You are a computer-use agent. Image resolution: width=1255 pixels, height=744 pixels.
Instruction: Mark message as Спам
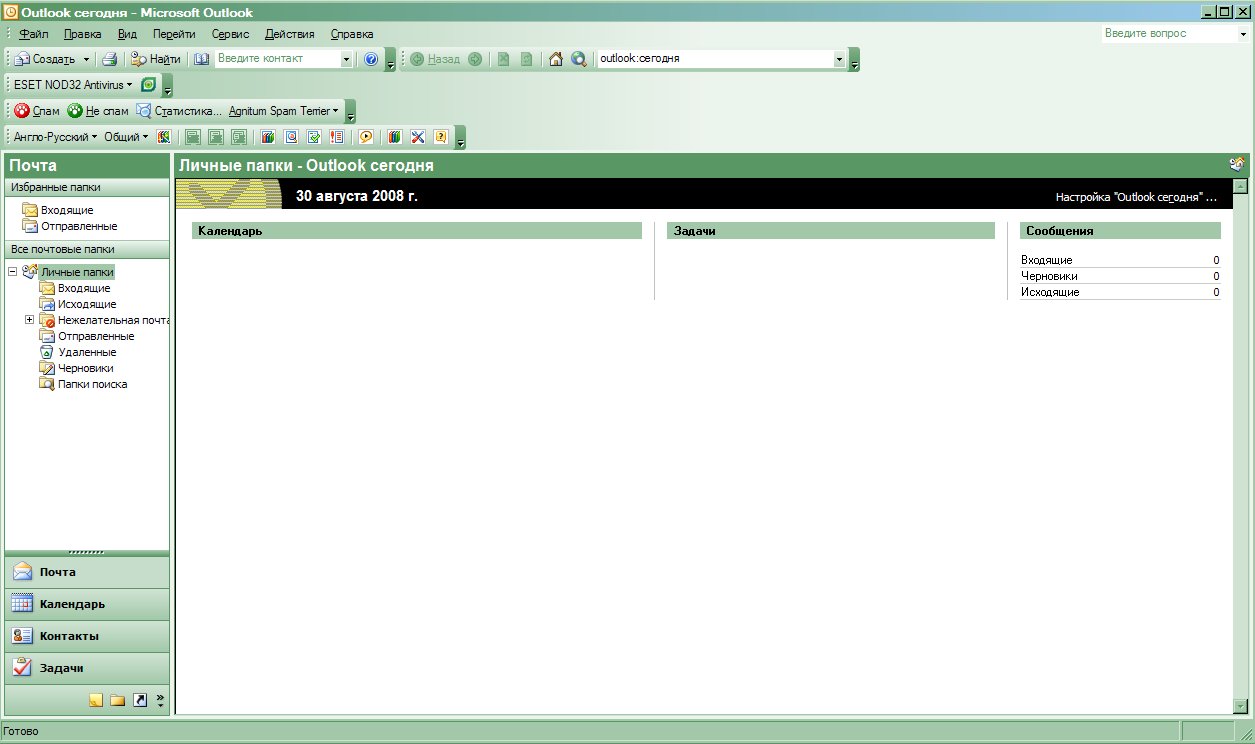click(x=37, y=111)
